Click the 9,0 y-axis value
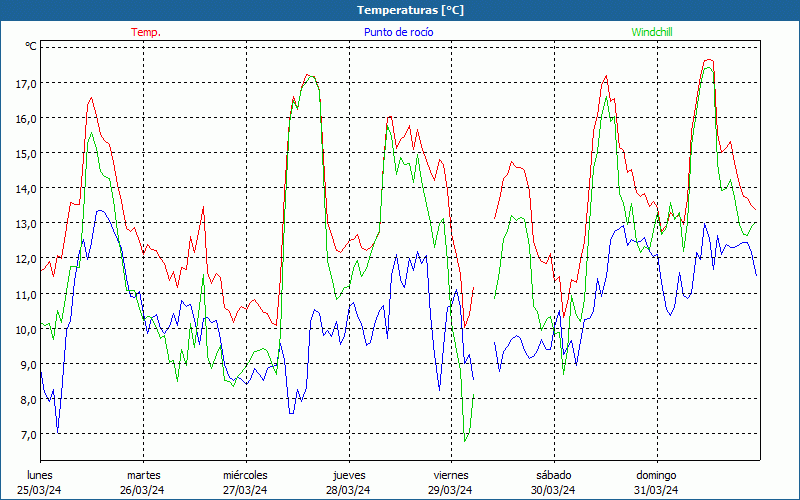800x500 pixels. [29, 365]
